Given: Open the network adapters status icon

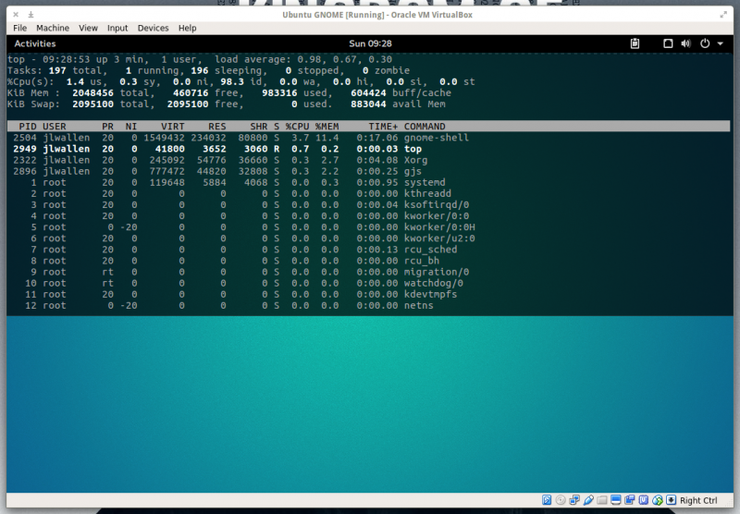Looking at the screenshot, I should [x=574, y=500].
